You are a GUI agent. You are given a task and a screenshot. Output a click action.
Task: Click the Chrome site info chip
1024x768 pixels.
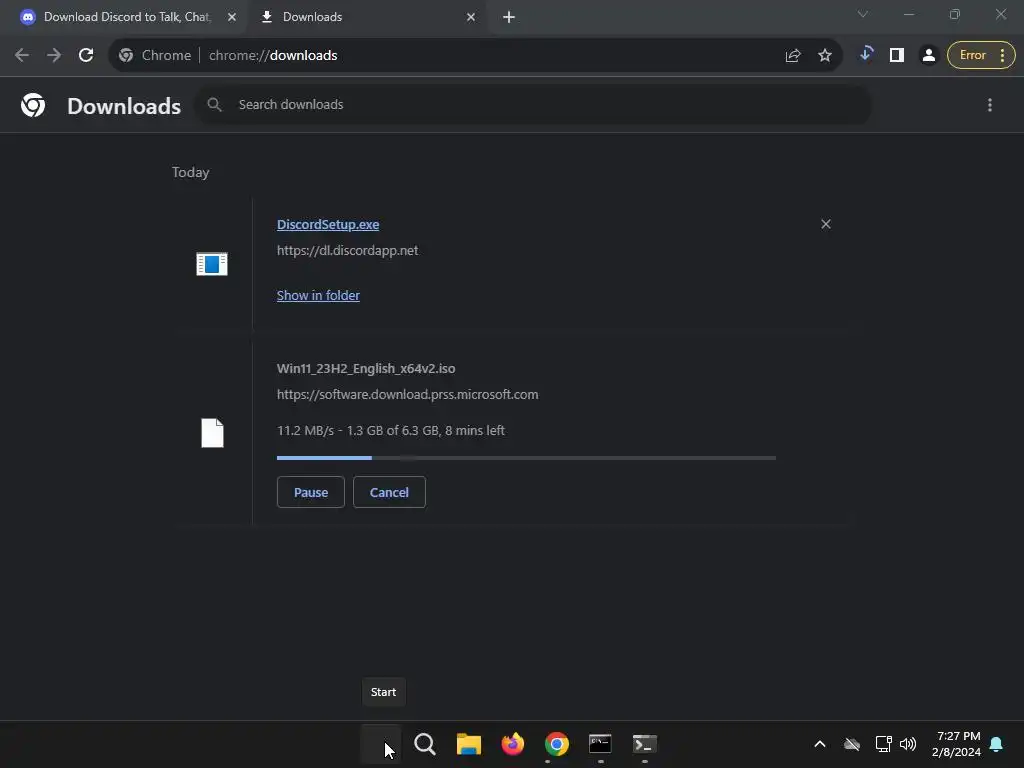[155, 56]
